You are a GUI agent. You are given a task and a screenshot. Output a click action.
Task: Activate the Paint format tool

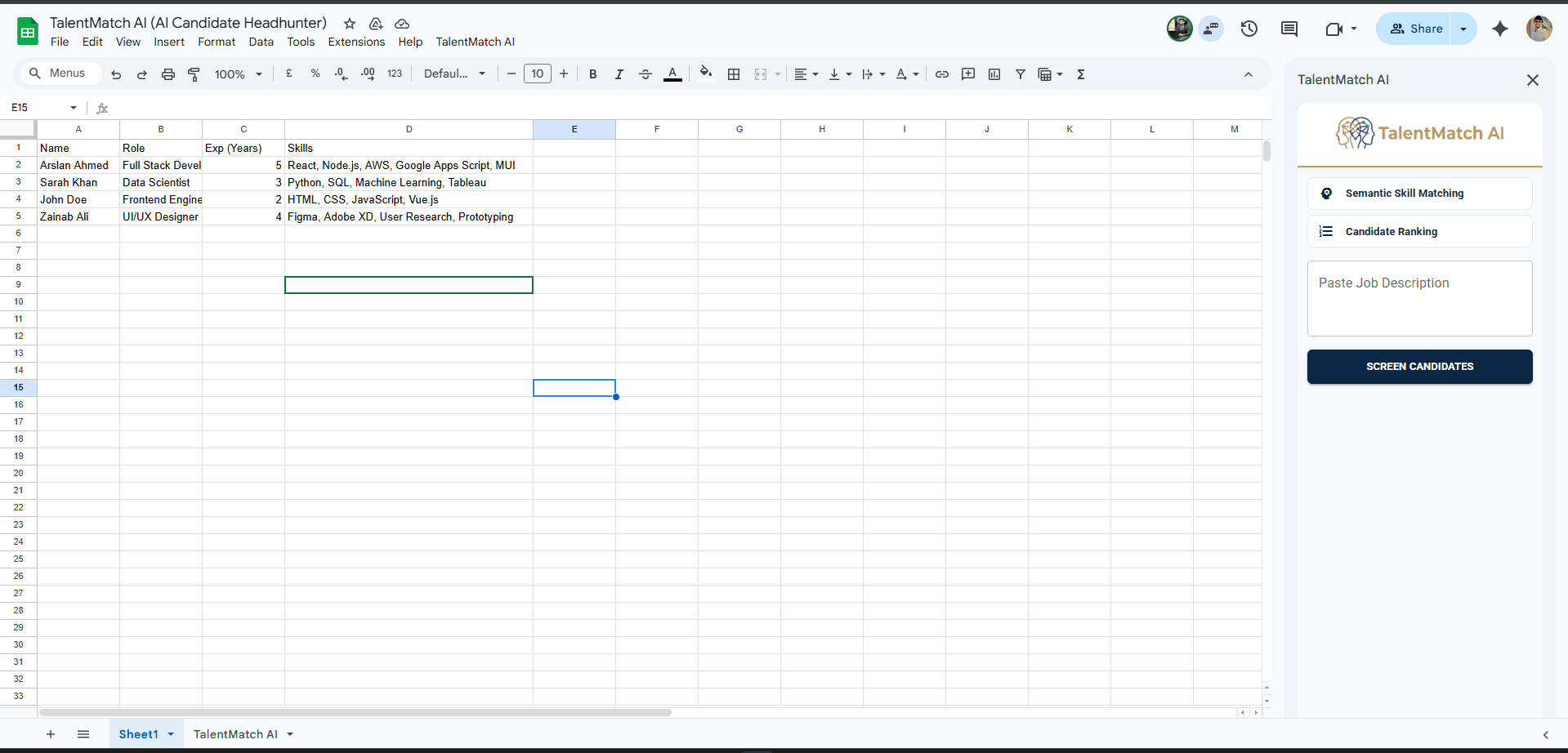coord(194,74)
